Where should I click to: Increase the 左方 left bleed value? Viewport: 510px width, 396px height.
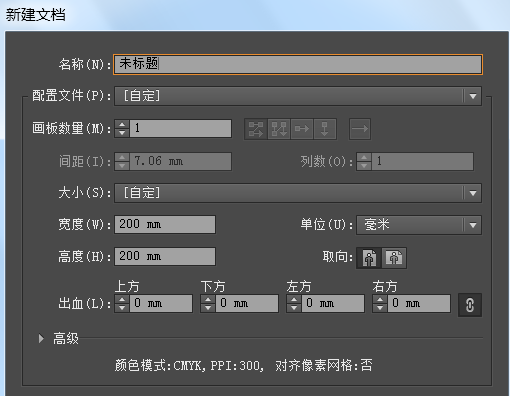[x=294, y=299]
